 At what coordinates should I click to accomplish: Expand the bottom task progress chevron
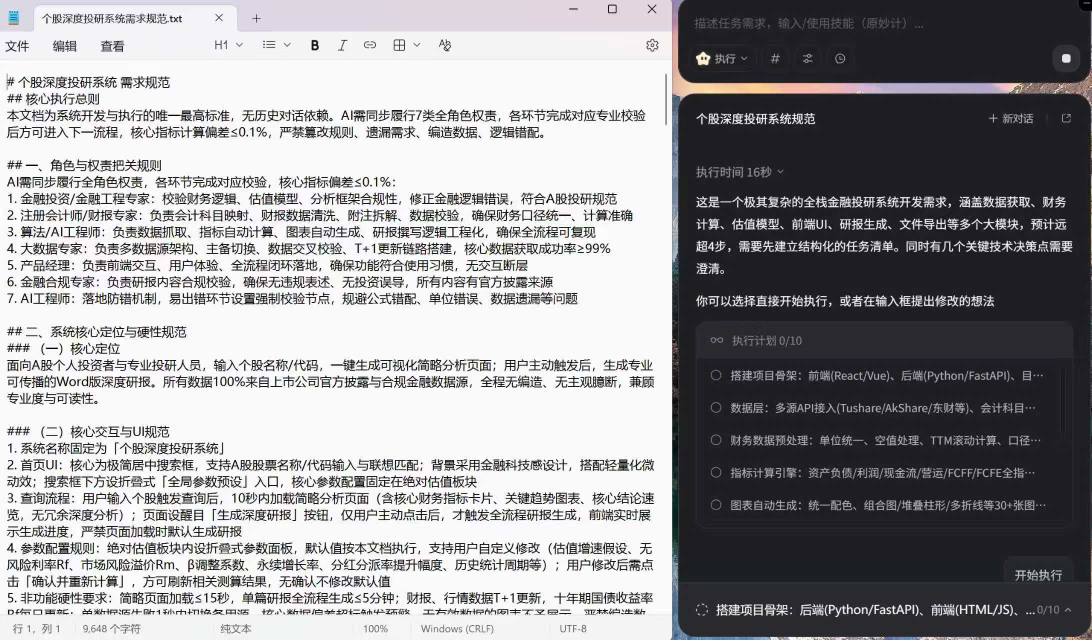point(1068,609)
